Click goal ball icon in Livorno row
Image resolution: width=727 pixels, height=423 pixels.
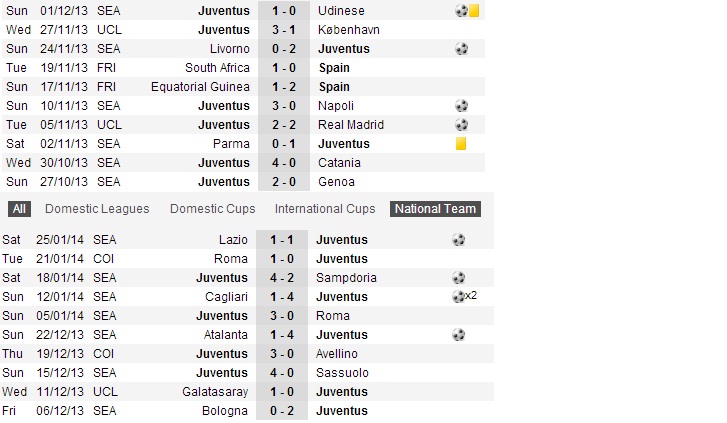(460, 49)
